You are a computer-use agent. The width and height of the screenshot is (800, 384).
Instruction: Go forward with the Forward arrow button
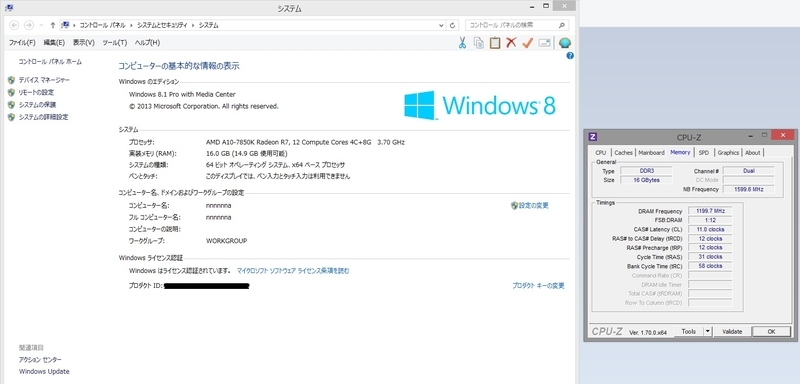tap(29, 25)
